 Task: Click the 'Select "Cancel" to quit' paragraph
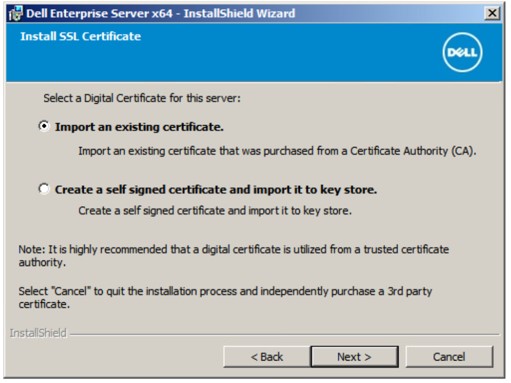coord(225,297)
